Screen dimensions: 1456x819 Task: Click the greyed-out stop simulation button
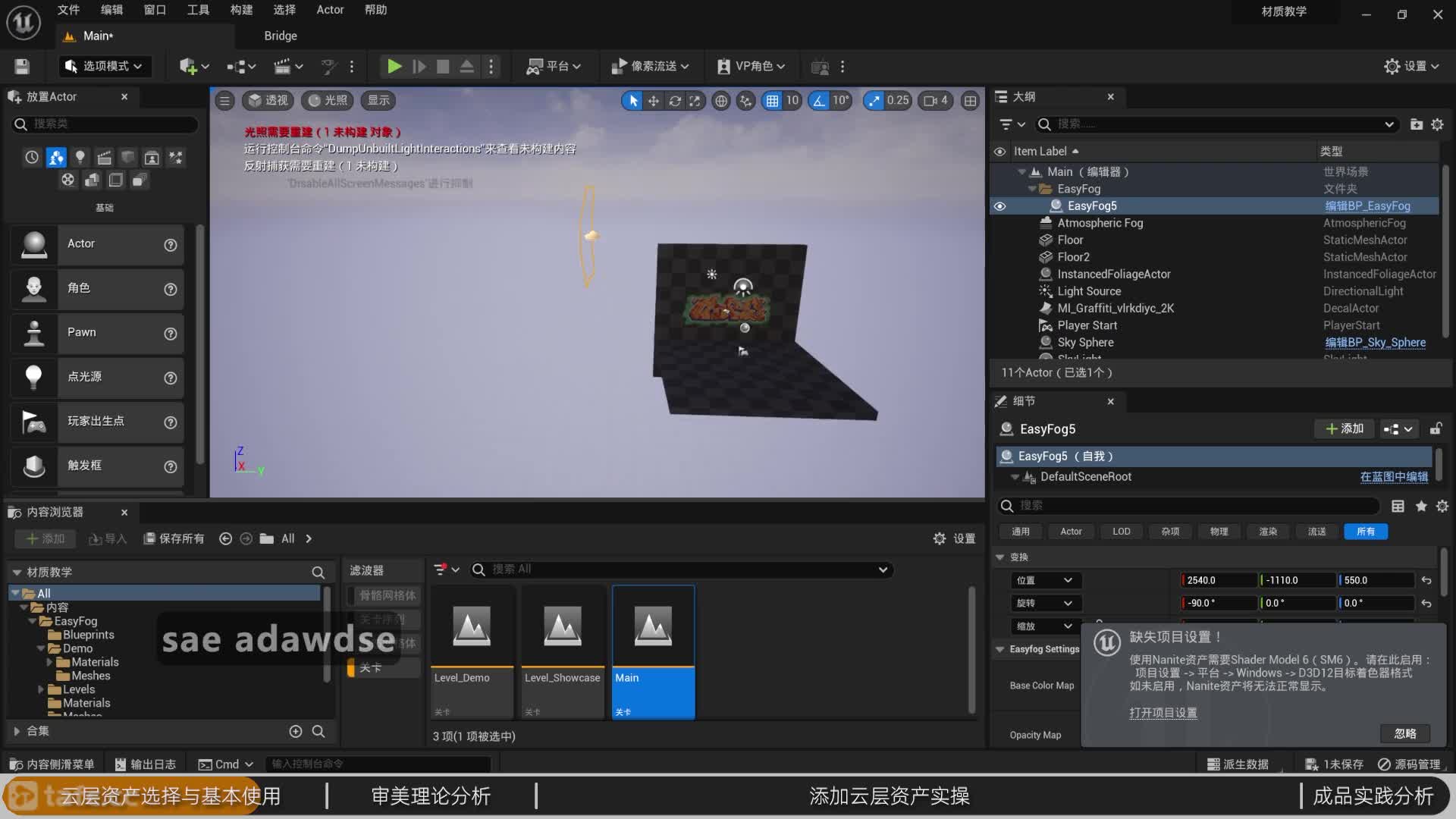443,67
